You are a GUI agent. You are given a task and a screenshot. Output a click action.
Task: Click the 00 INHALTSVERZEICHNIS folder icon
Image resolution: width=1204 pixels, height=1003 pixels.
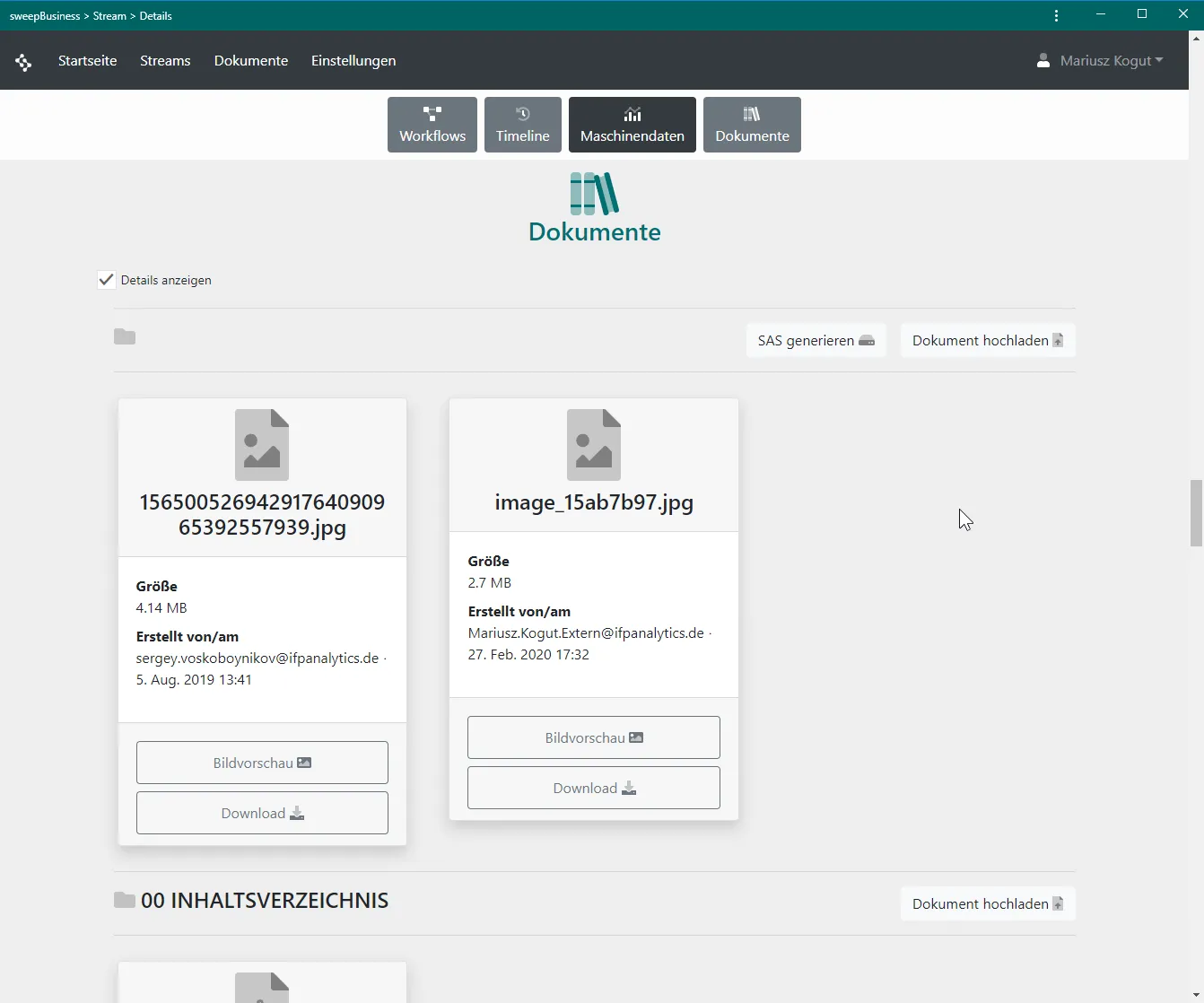125,900
